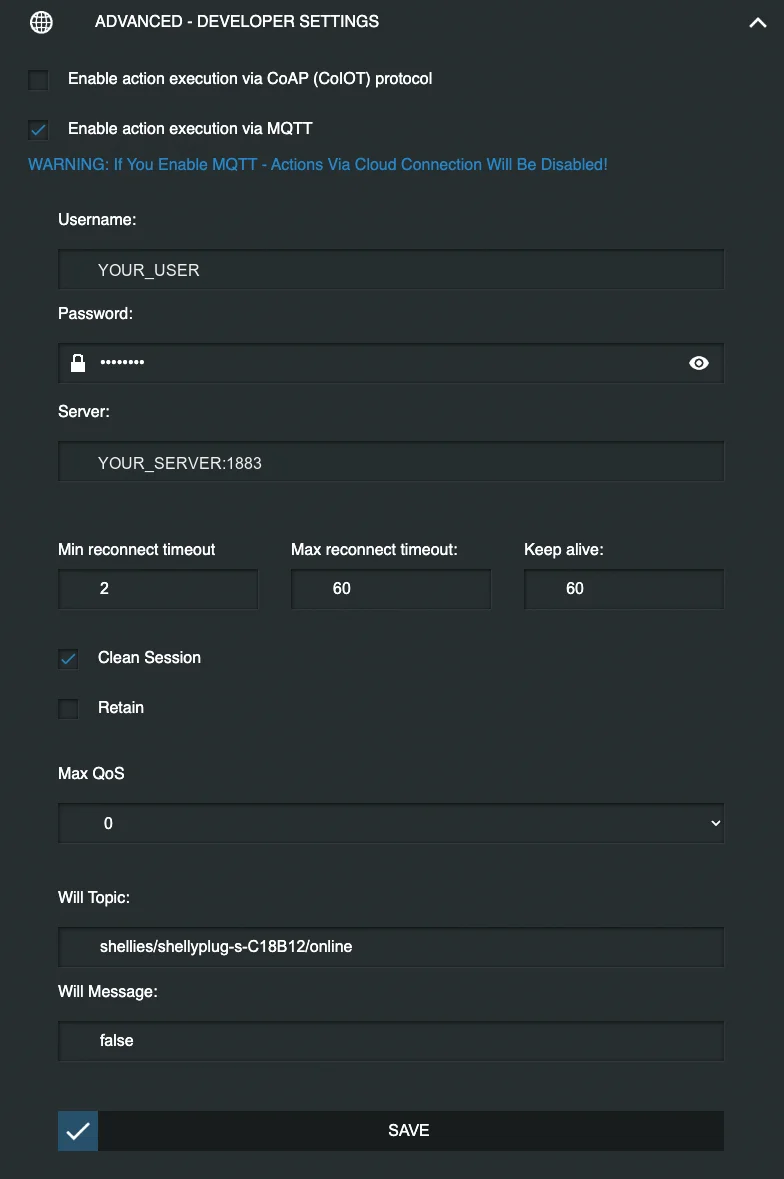Click 'Enable action execution via CoAP' label

[250, 78]
